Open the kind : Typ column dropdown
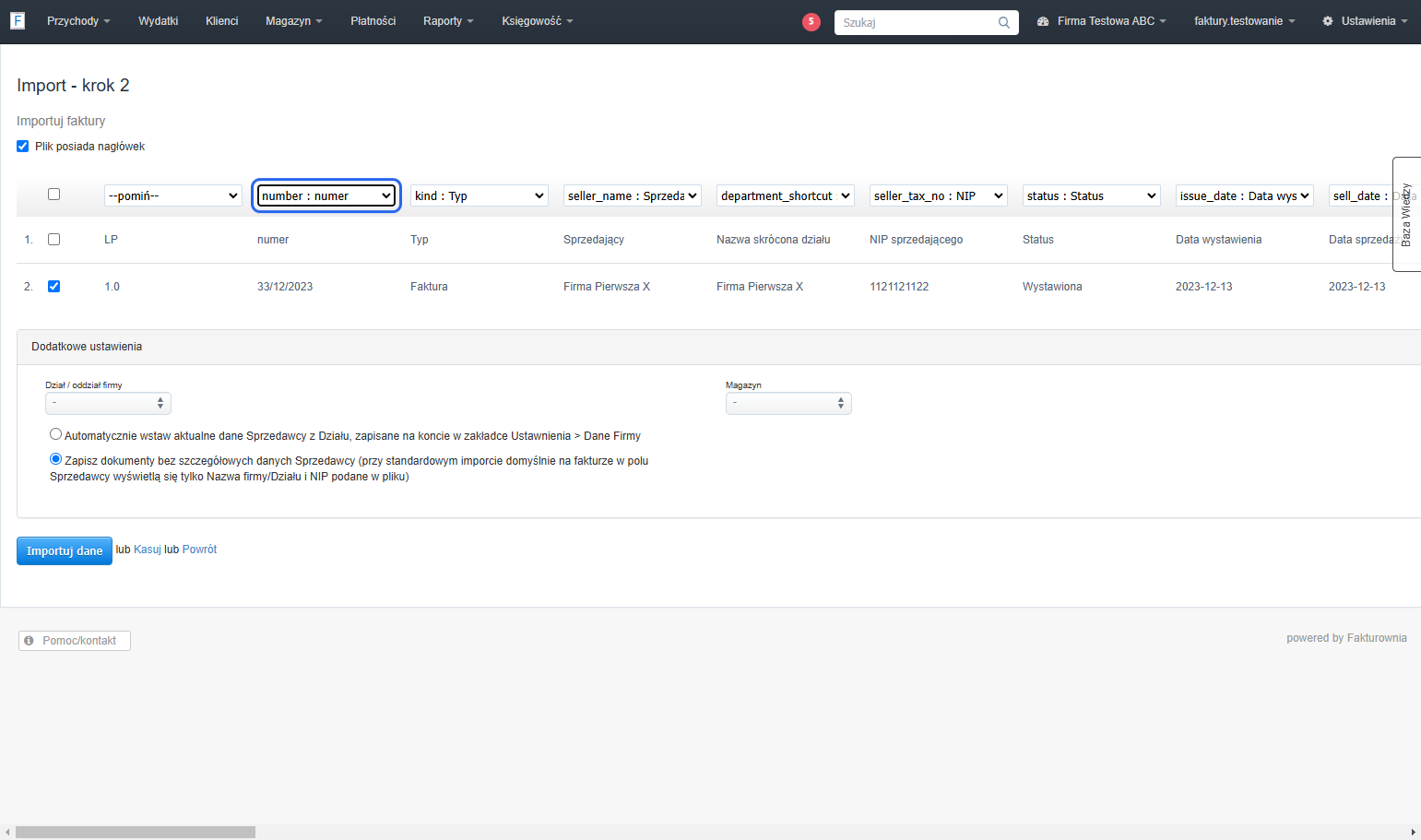This screenshot has height=840, width=1421. 480,195
